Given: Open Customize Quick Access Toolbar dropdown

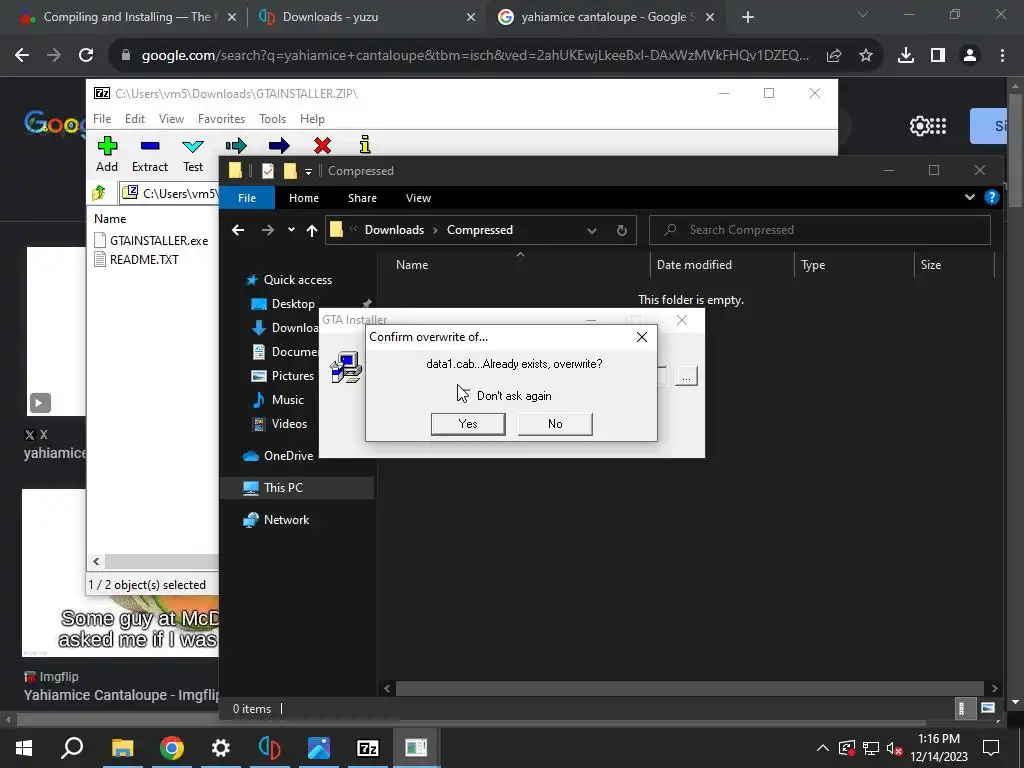Looking at the screenshot, I should coord(308,172).
